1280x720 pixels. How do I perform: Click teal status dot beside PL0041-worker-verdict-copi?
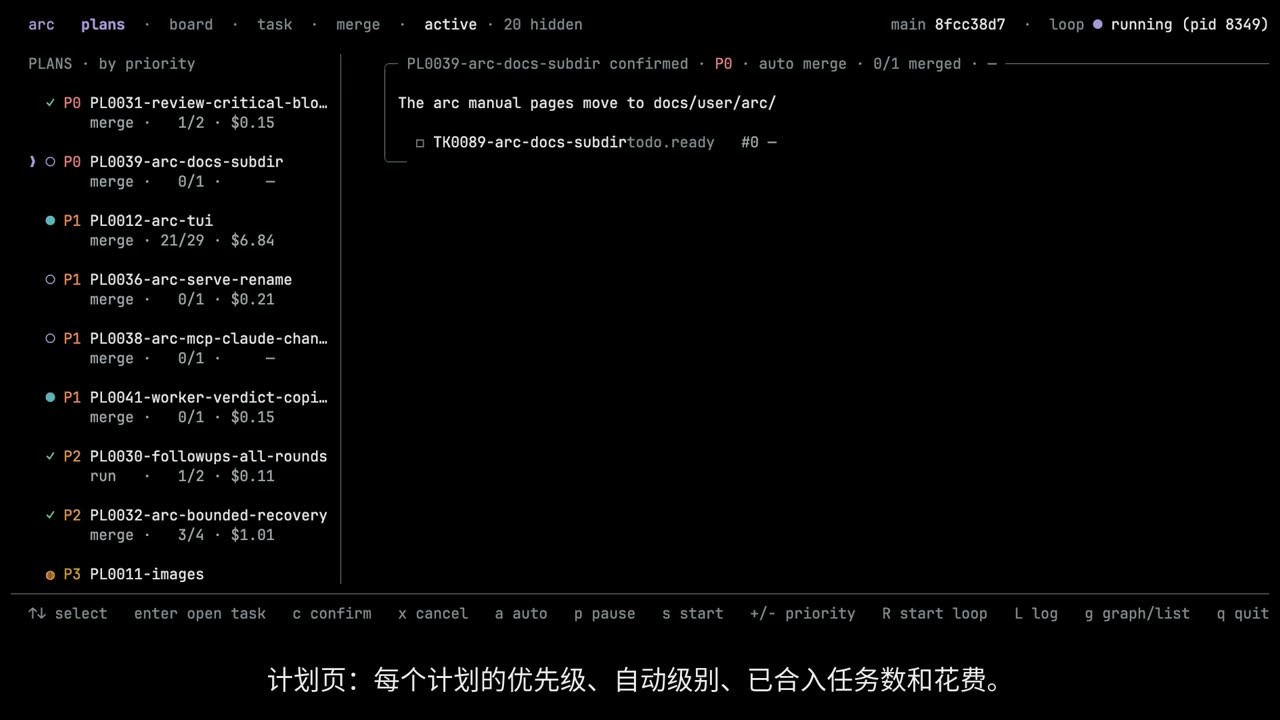pos(50,398)
